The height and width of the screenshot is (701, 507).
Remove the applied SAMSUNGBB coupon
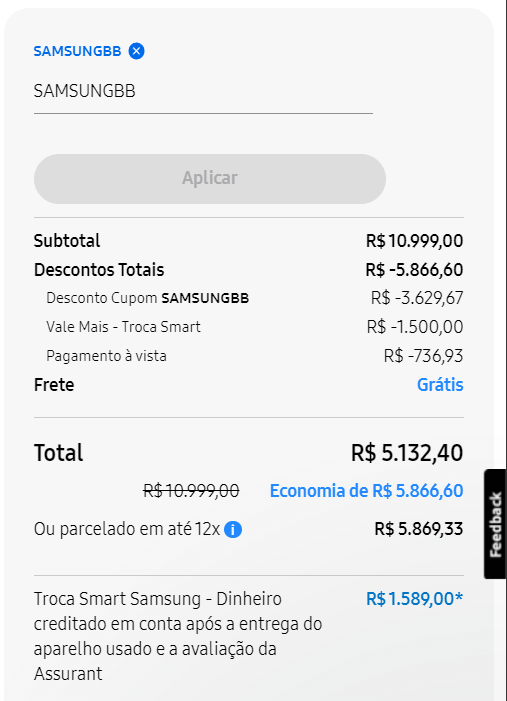pos(136,51)
